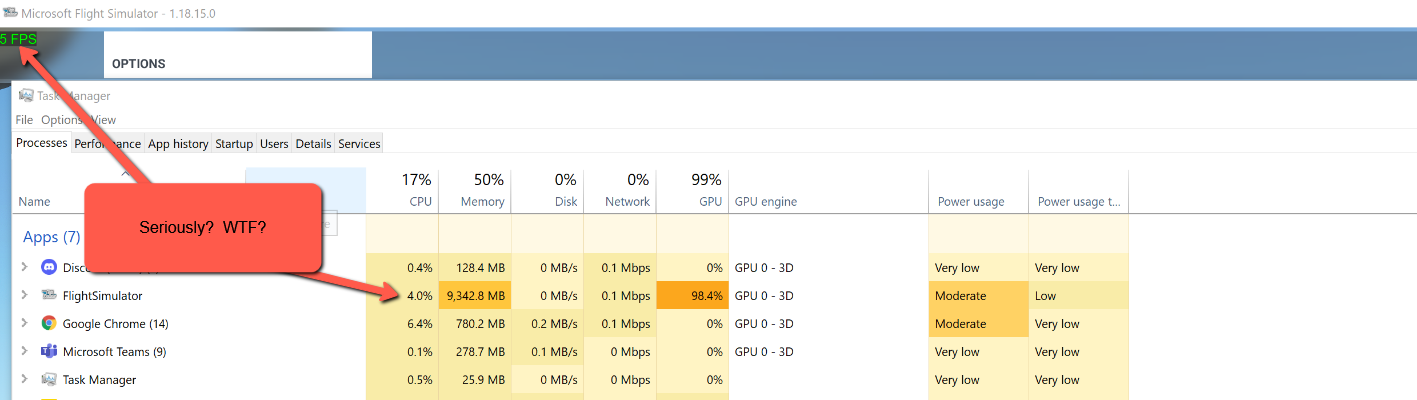The width and height of the screenshot is (1417, 400).
Task: Sort processes by the Name column header
Action: (34, 202)
